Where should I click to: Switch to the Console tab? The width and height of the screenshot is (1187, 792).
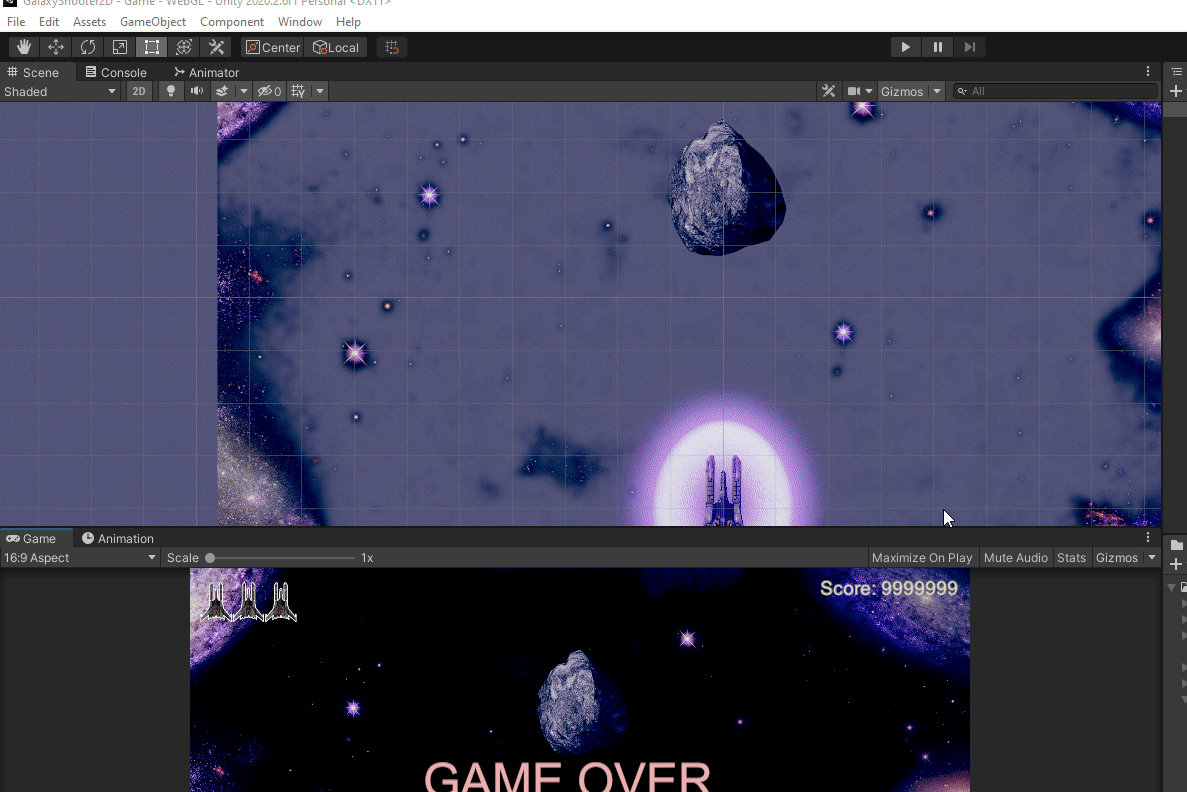116,72
